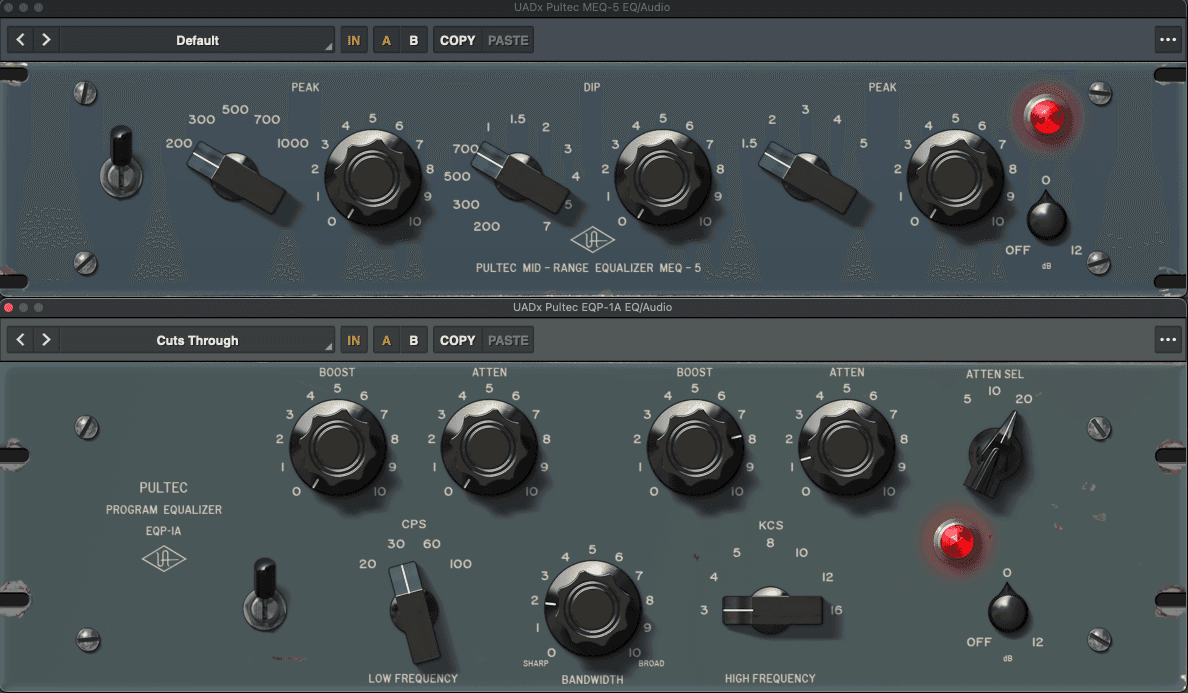Click the MEQ-5 DIP amount knob
Image resolution: width=1188 pixels, height=693 pixels.
click(x=663, y=176)
